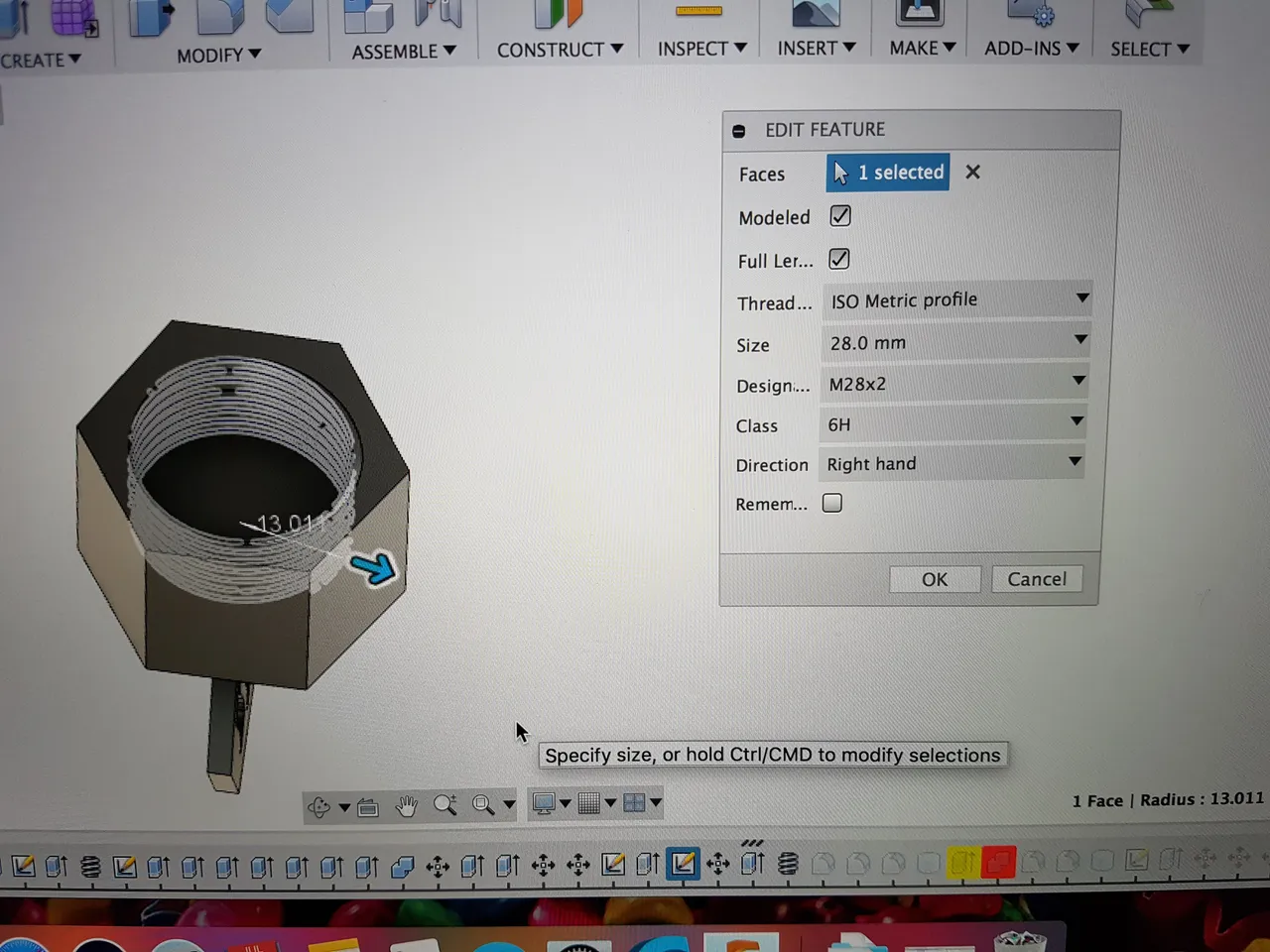Click the Joint icon above ASSEMBLE
This screenshot has height=952, width=1270.
438,12
